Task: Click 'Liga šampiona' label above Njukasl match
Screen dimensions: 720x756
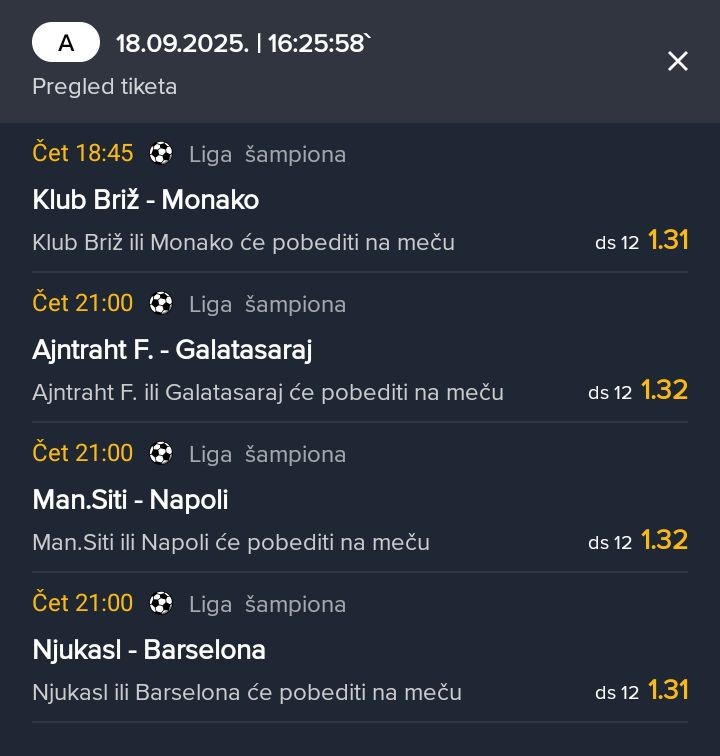Action: [267, 605]
